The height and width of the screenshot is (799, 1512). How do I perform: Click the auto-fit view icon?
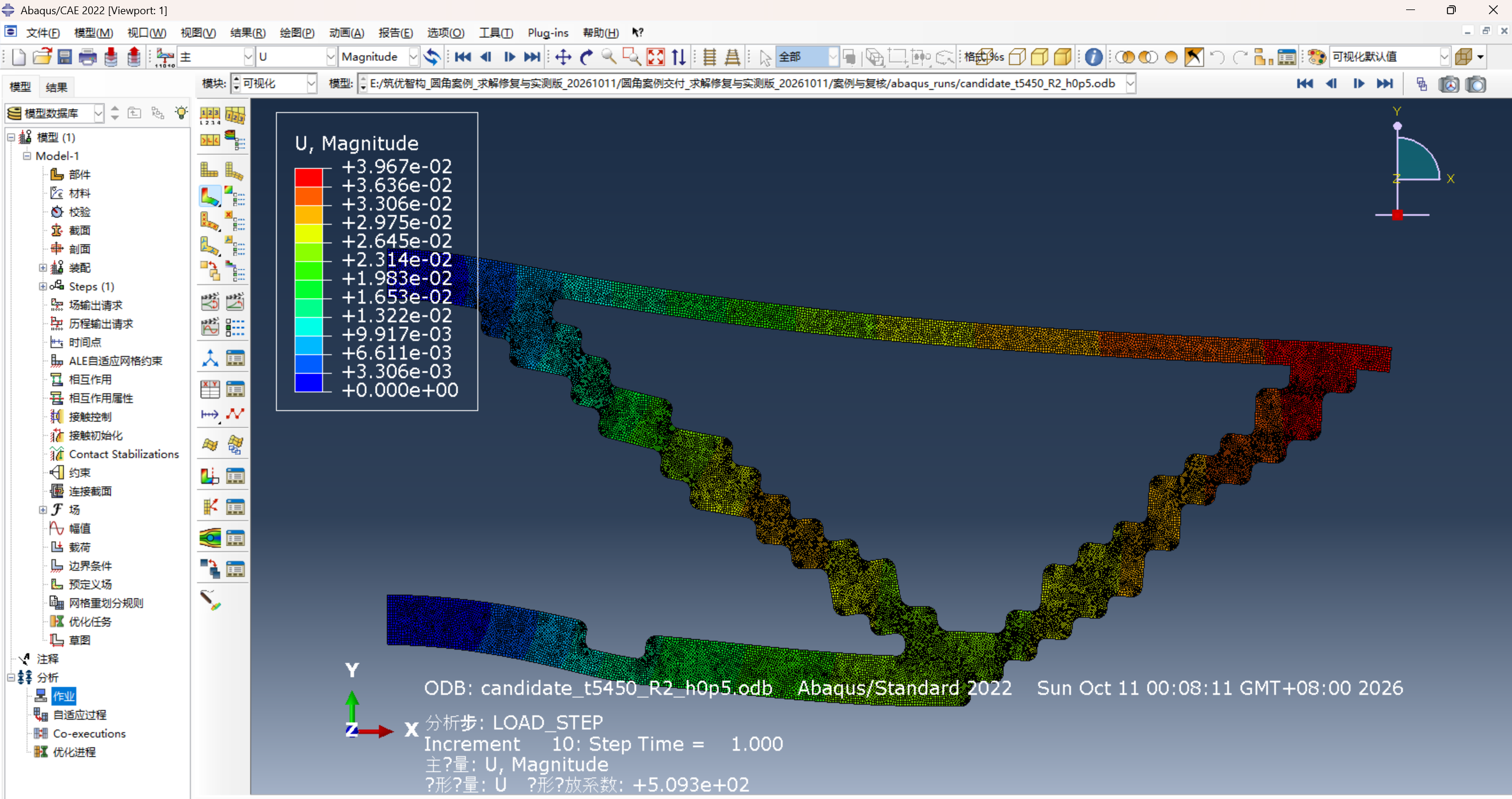pyautogui.click(x=655, y=57)
